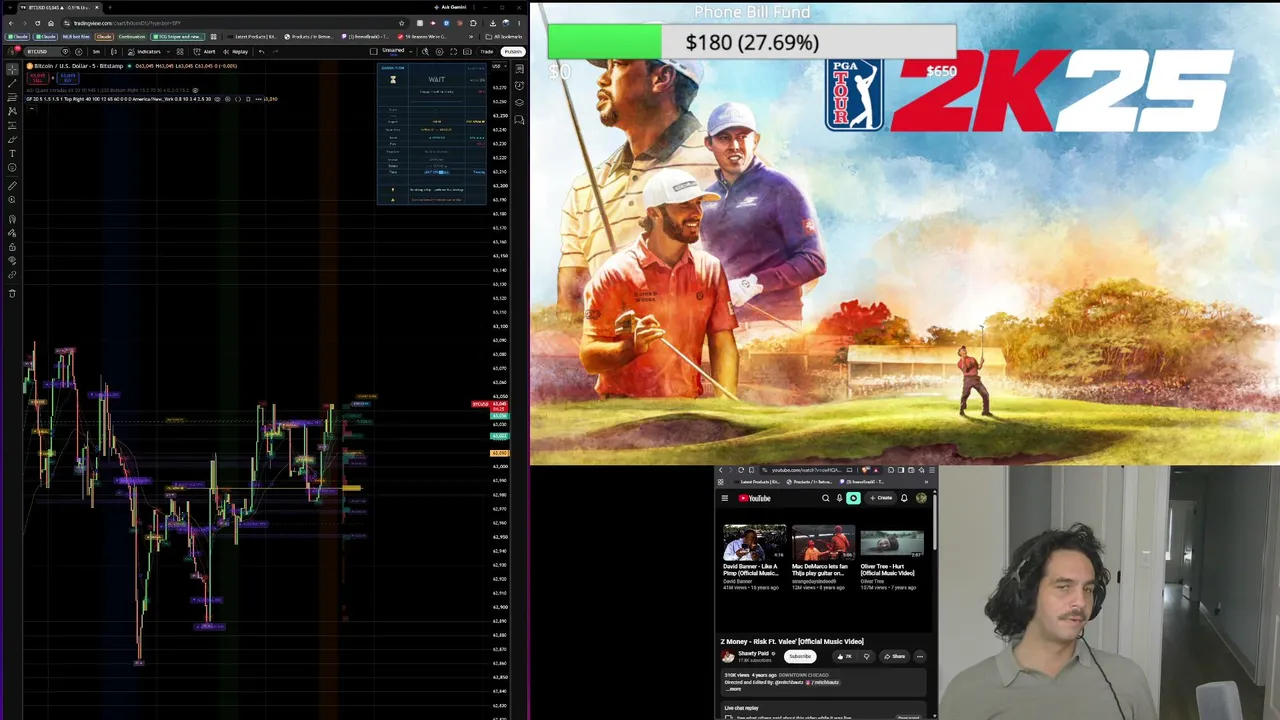The image size is (1280, 720).
Task: Click the YouTube search magnifier
Action: [x=826, y=498]
